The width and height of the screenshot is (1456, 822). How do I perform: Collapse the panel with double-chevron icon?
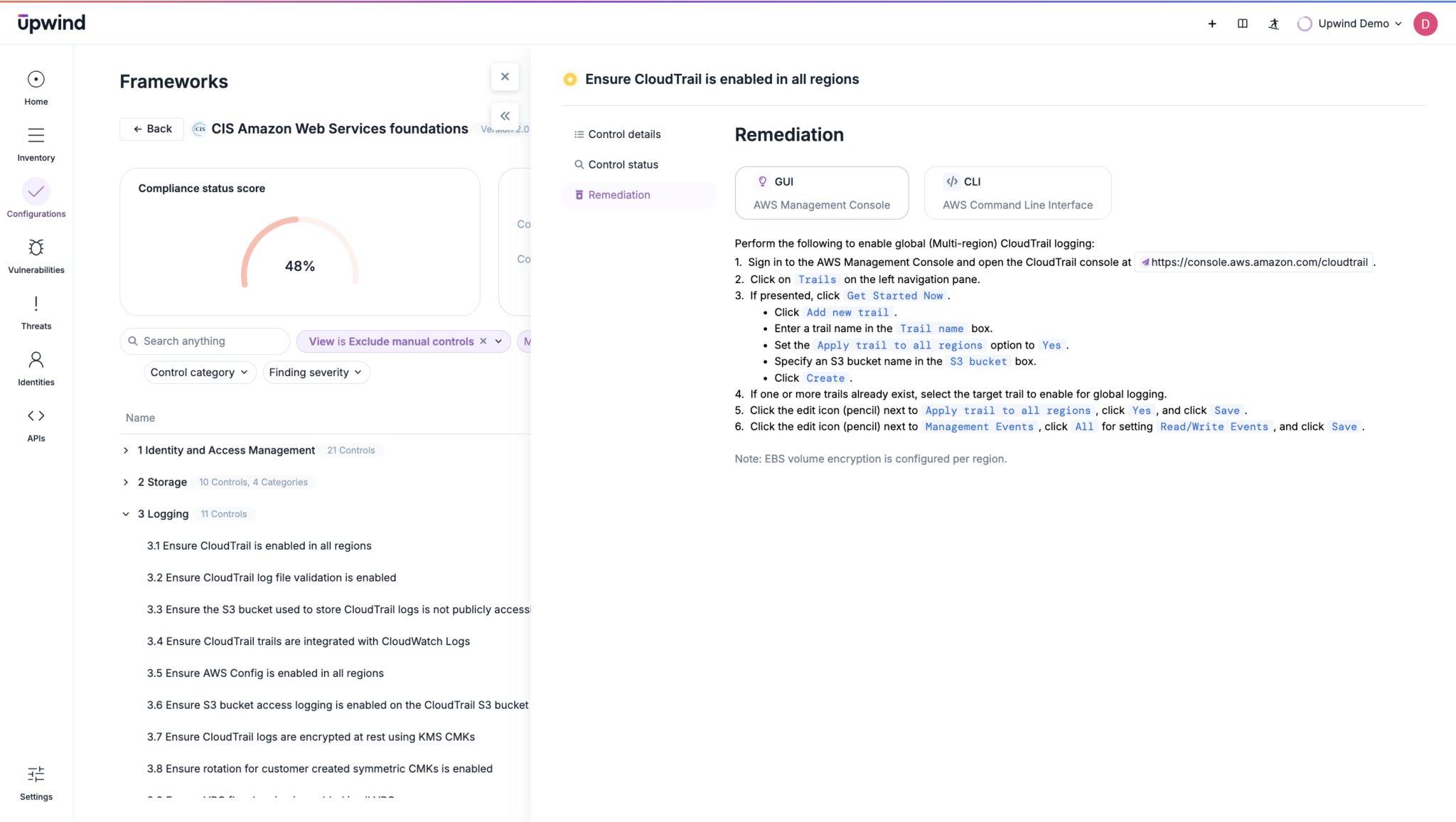(505, 116)
